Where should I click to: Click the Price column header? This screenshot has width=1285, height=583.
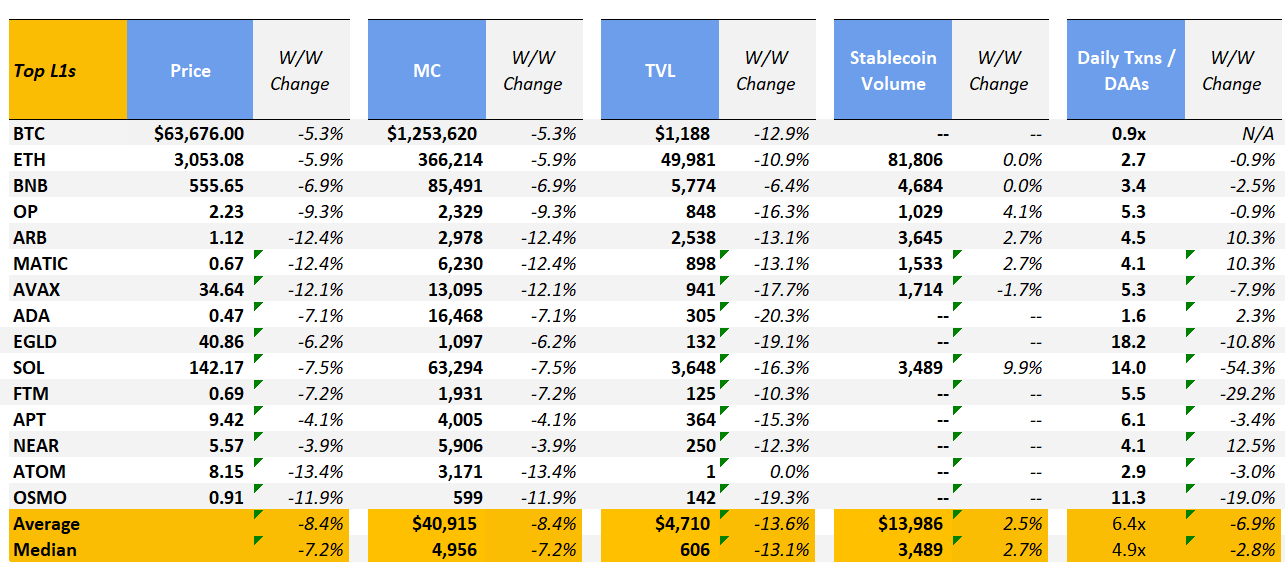click(x=190, y=70)
